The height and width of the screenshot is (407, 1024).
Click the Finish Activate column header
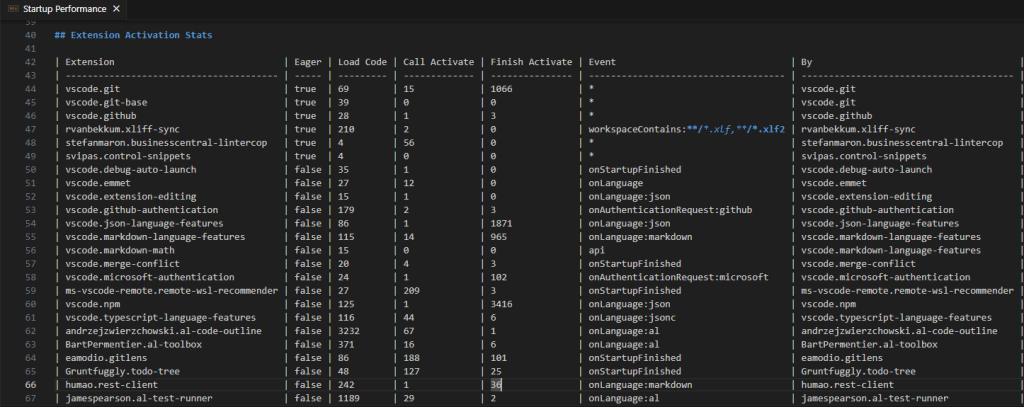pos(529,62)
